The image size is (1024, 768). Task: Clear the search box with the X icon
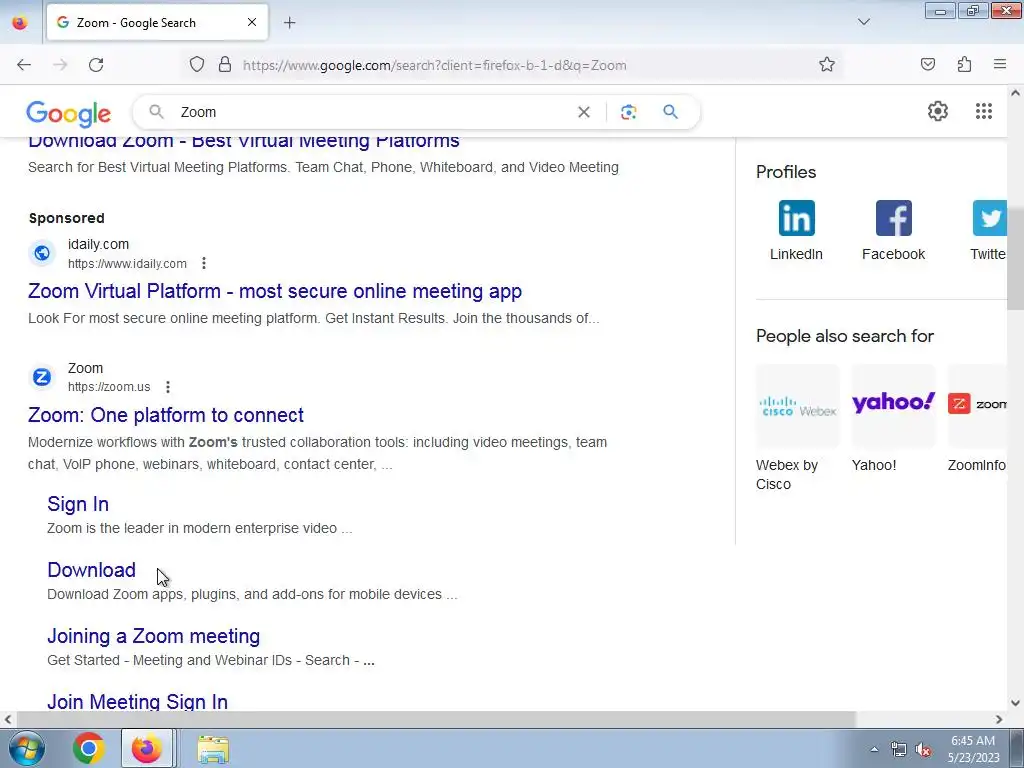(x=584, y=112)
